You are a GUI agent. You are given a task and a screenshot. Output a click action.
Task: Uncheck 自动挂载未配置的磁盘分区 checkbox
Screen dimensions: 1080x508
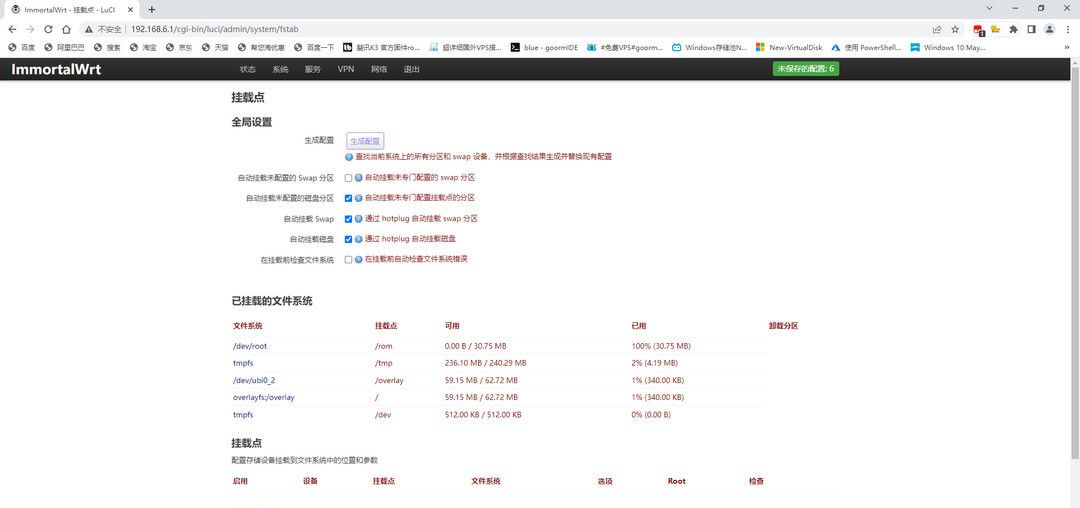(349, 198)
